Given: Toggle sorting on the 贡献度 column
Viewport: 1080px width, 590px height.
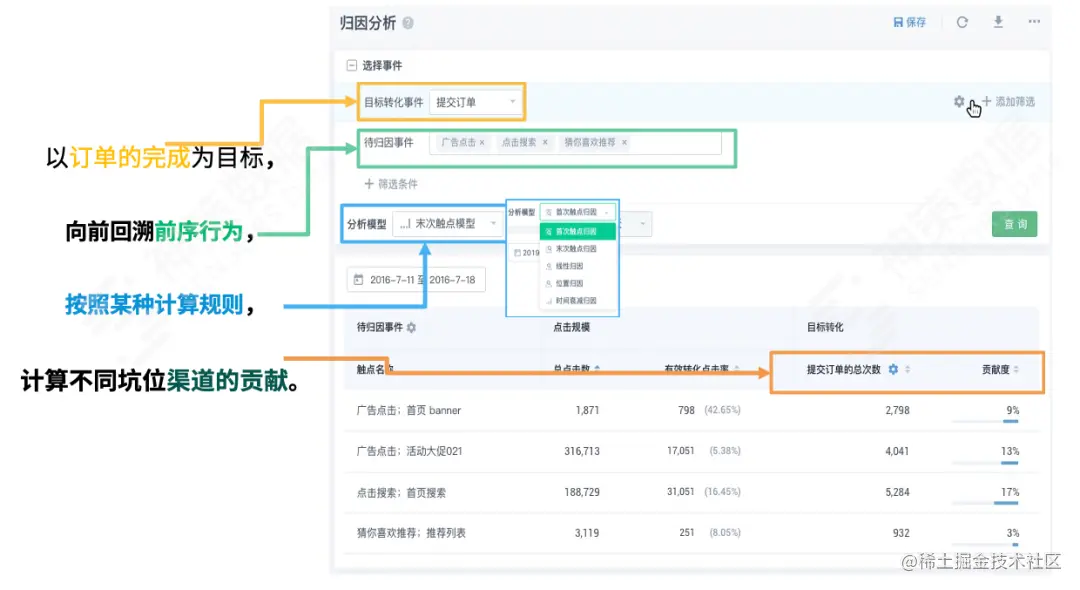Looking at the screenshot, I should 1017,369.
